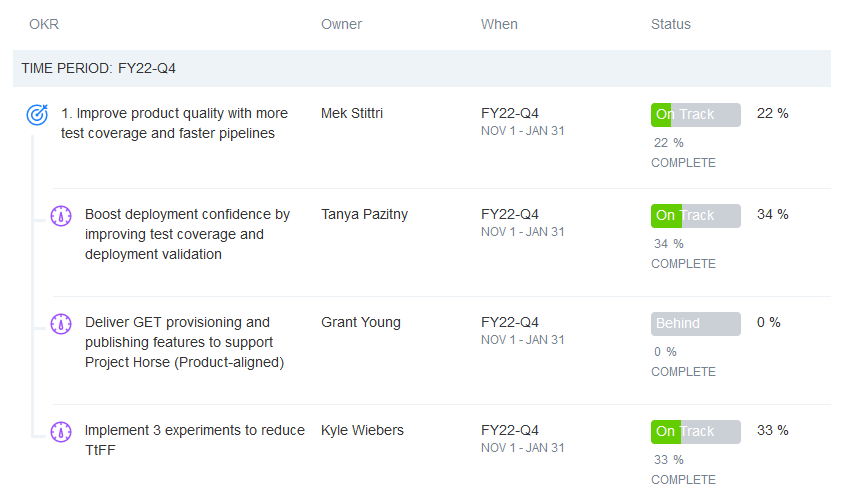Image resolution: width=851 pixels, height=498 pixels.
Task: Click the On Track progress bar at 34%
Action: pyautogui.click(x=695, y=215)
